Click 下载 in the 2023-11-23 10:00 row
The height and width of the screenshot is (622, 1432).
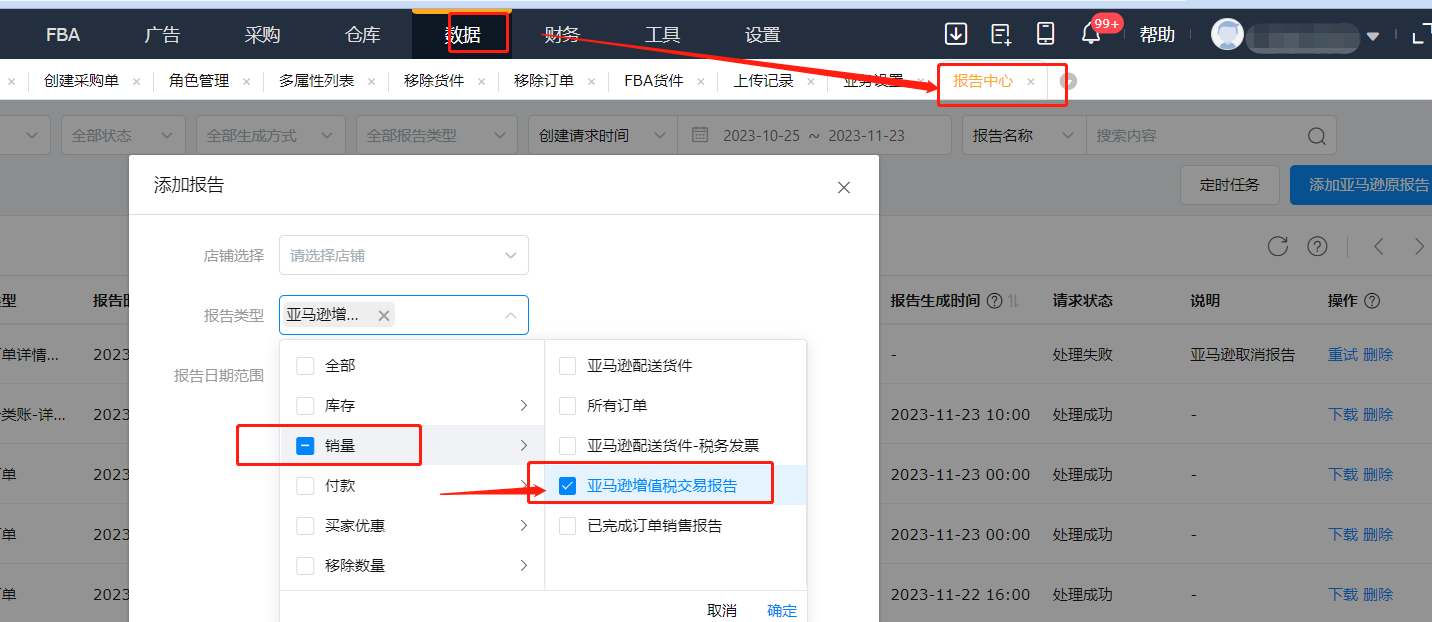[1343, 415]
